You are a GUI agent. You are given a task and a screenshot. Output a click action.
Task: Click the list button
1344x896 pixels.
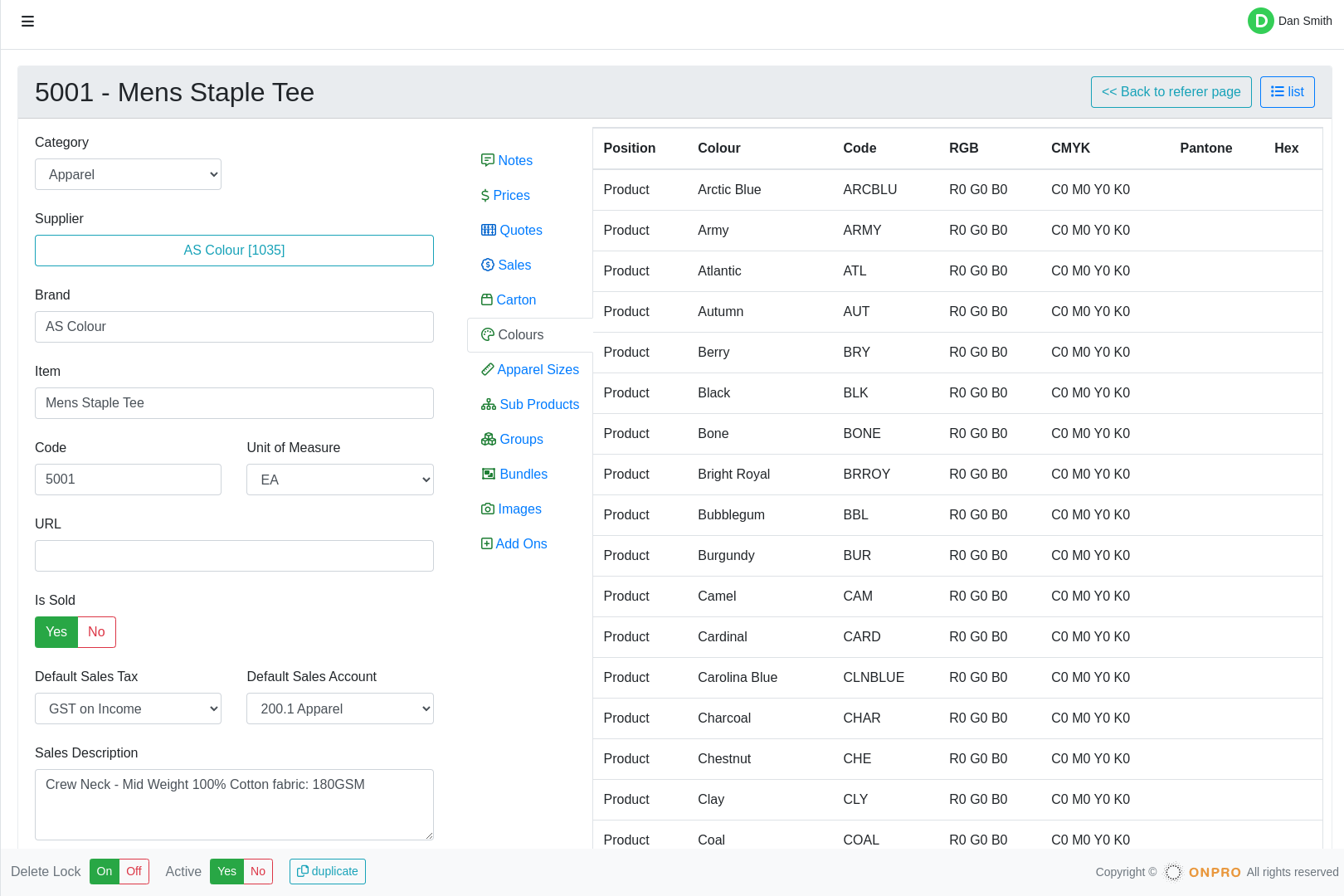coord(1287,92)
